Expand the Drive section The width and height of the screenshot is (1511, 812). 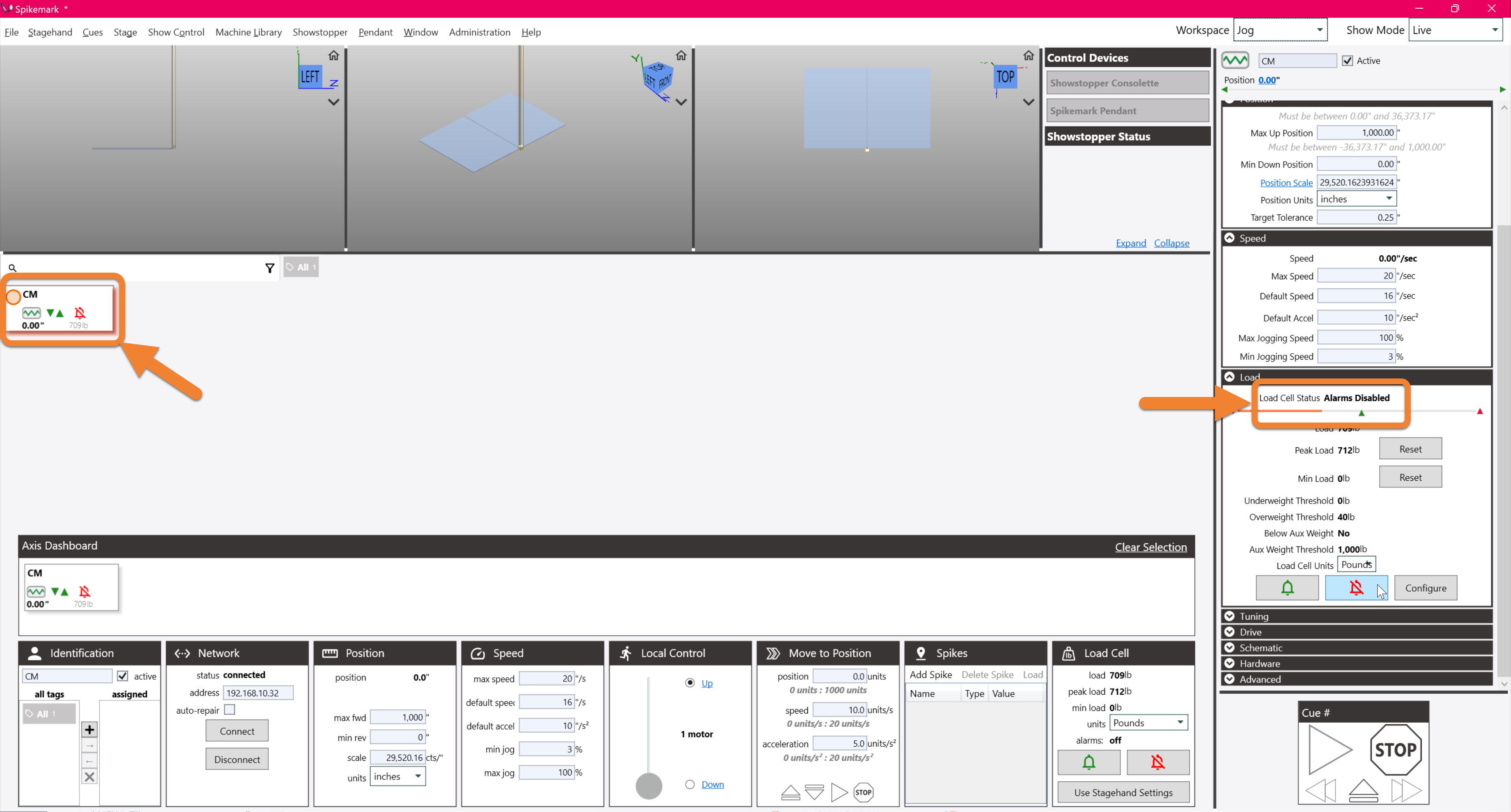1229,632
